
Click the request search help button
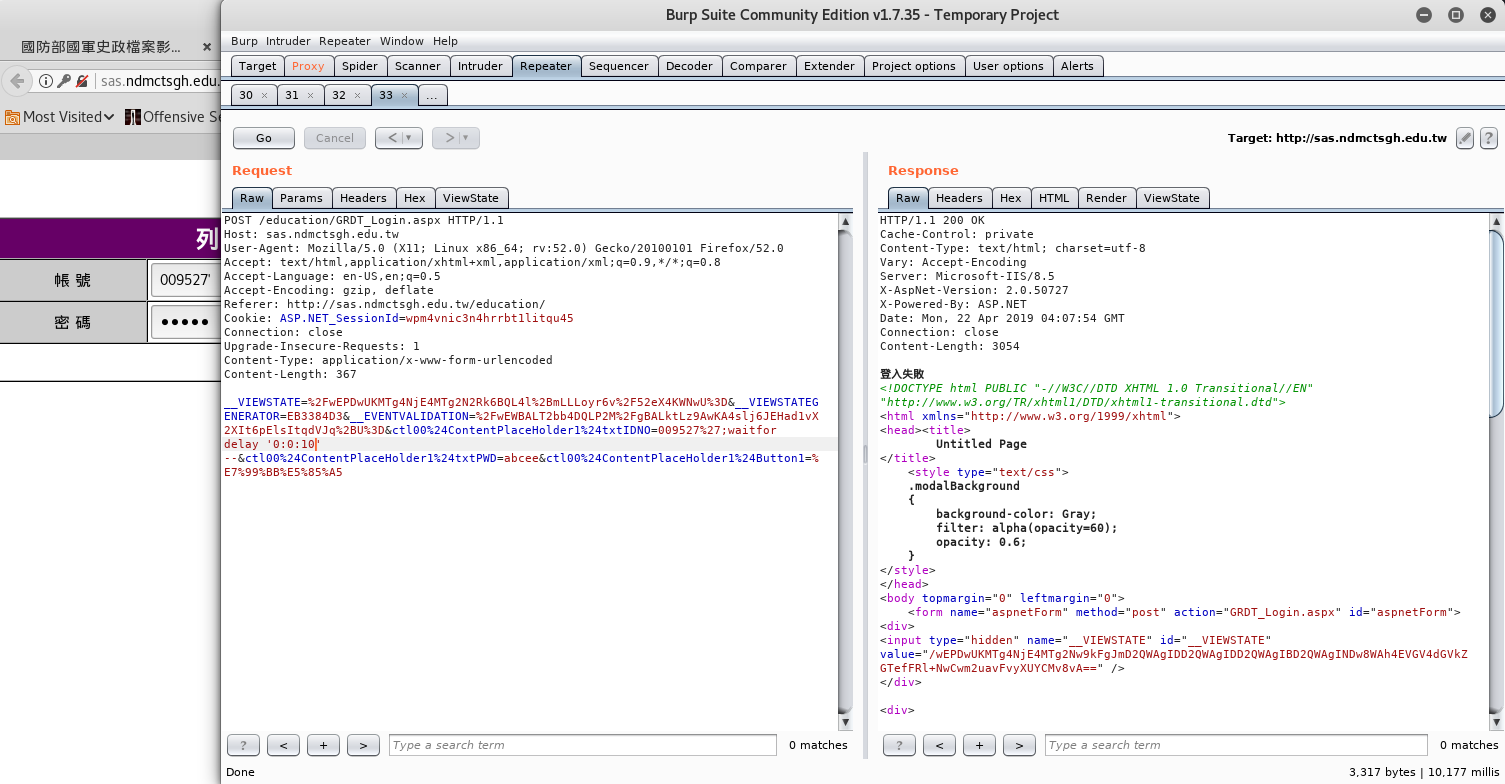click(243, 745)
